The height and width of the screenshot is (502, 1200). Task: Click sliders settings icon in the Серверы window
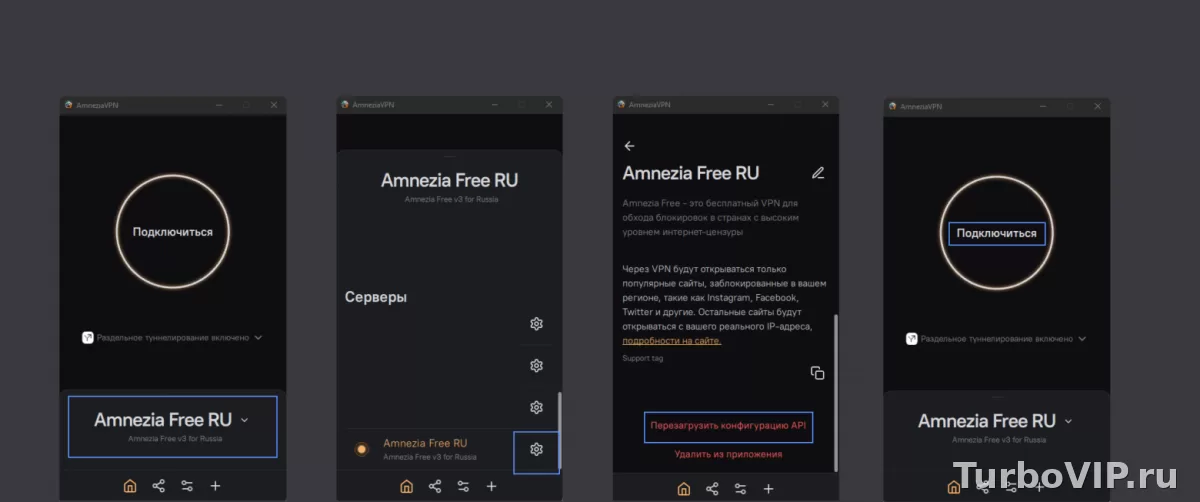click(x=463, y=486)
